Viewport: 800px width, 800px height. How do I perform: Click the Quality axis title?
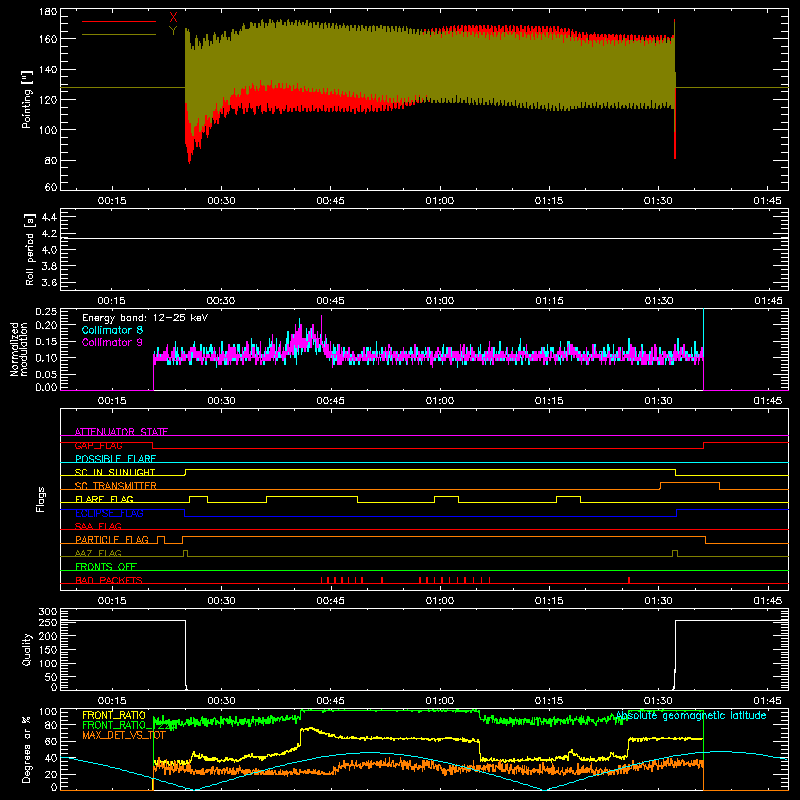27,649
